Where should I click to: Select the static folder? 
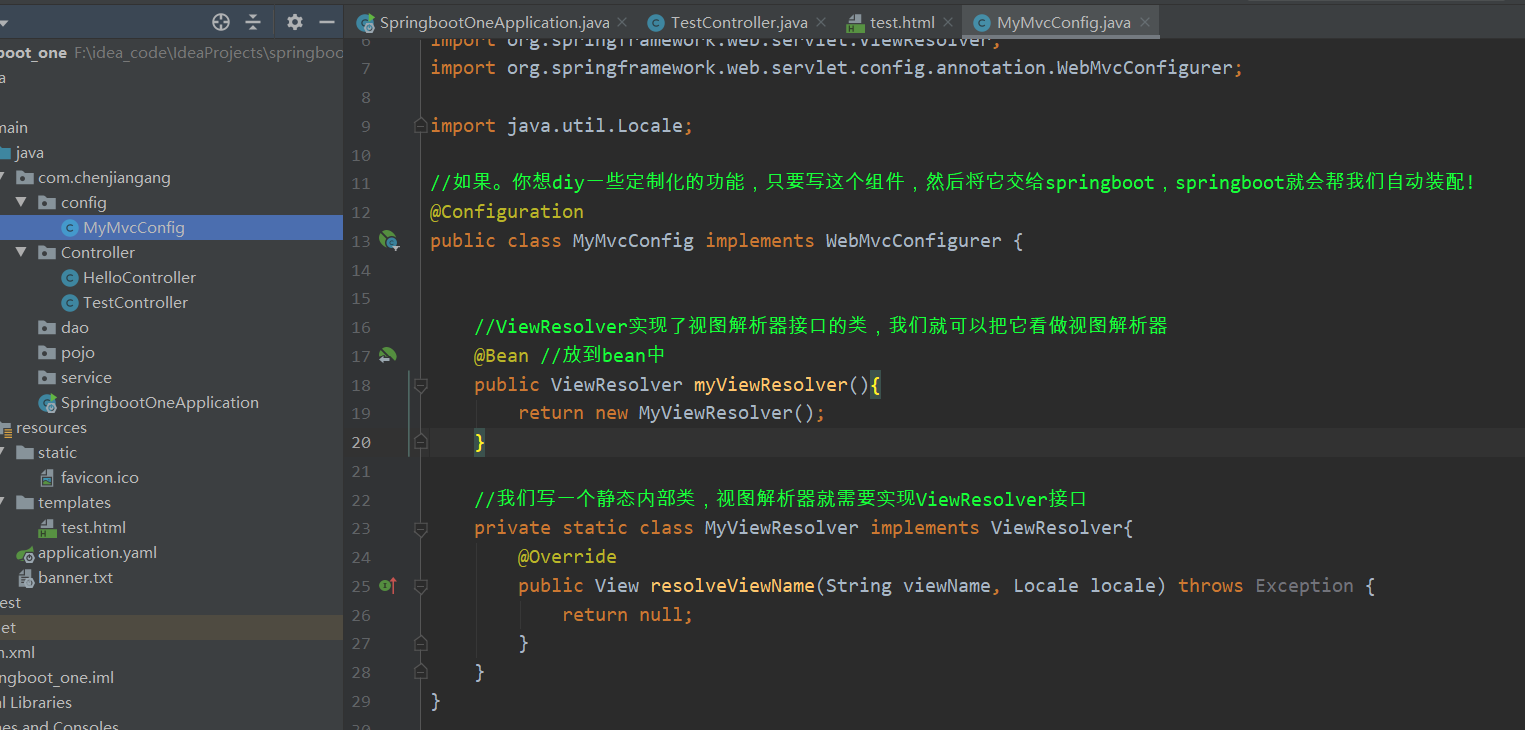(x=57, y=452)
